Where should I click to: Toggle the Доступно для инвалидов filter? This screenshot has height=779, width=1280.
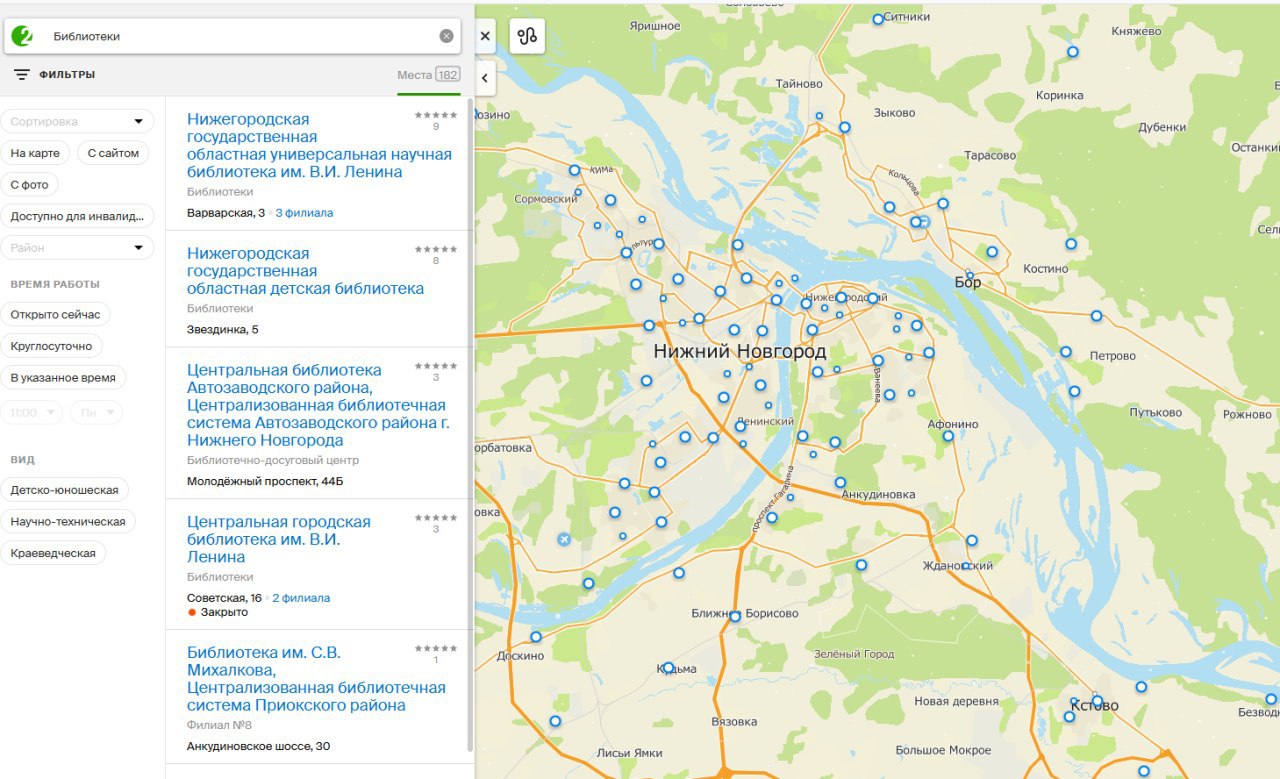77,216
